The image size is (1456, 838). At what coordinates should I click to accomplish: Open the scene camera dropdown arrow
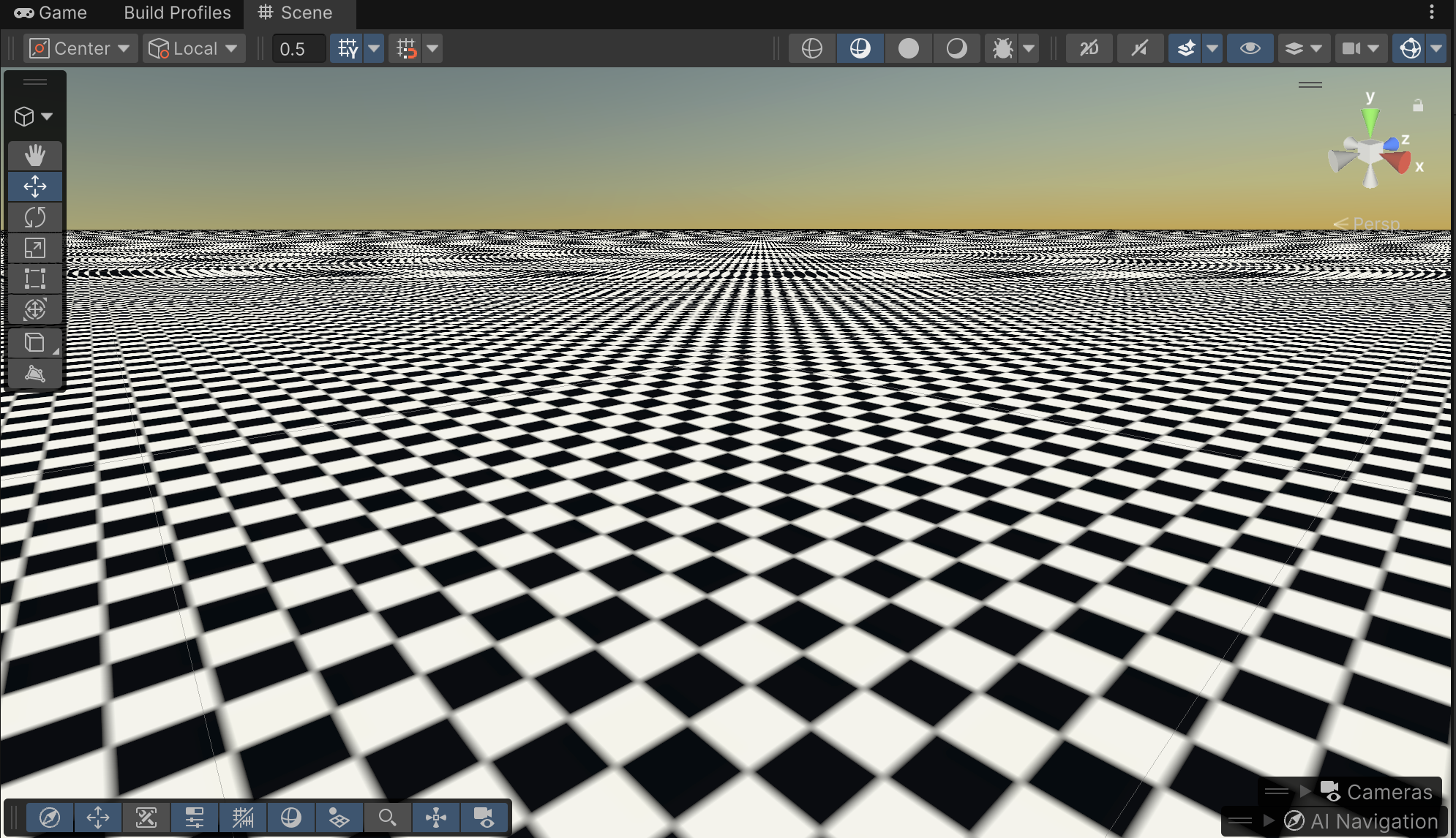pos(1374,48)
